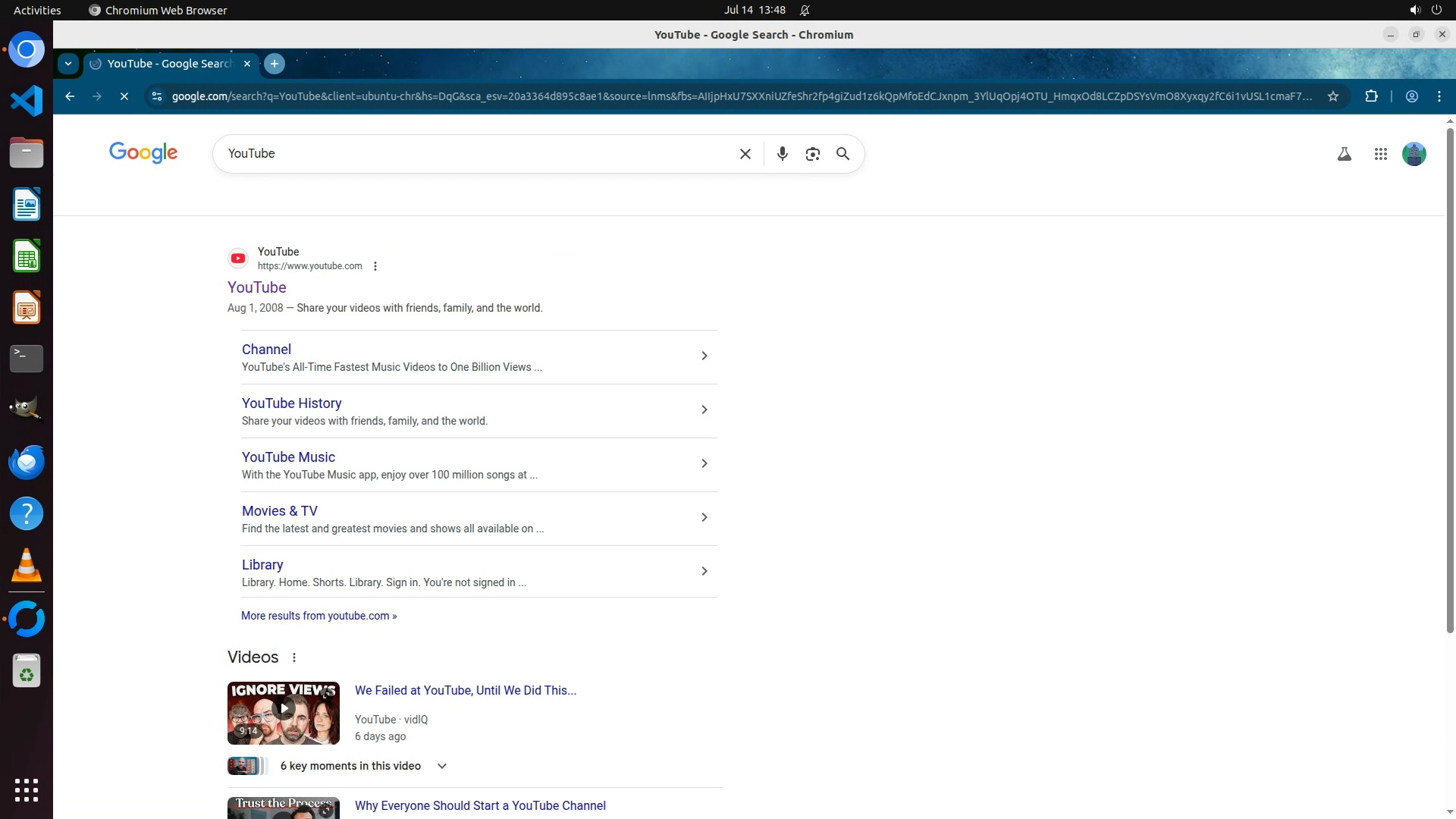This screenshot has width=1456, height=819.
Task: Open Search Labs flask icon
Action: 1344,154
